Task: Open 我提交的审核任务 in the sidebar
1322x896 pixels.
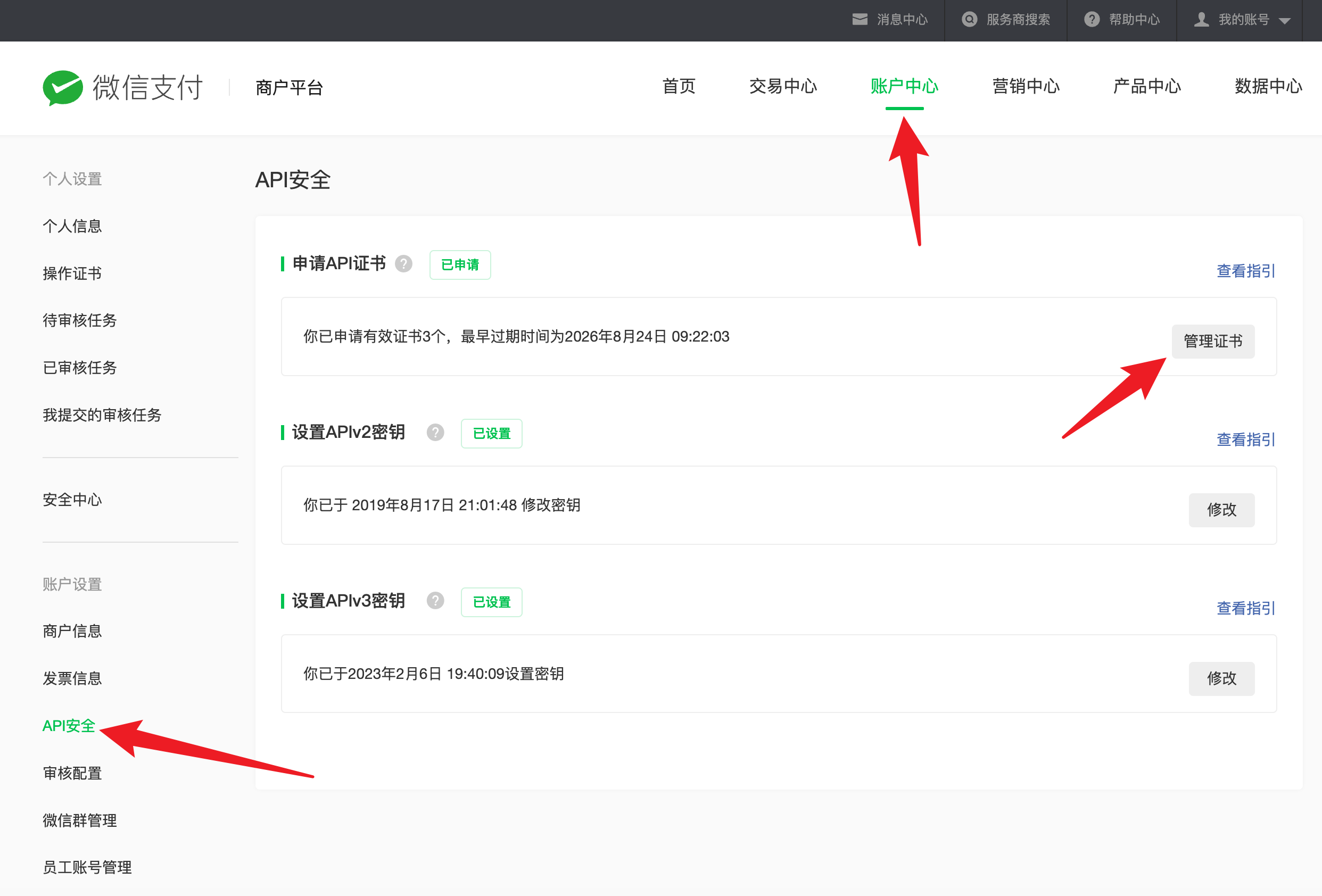Action: pyautogui.click(x=102, y=415)
